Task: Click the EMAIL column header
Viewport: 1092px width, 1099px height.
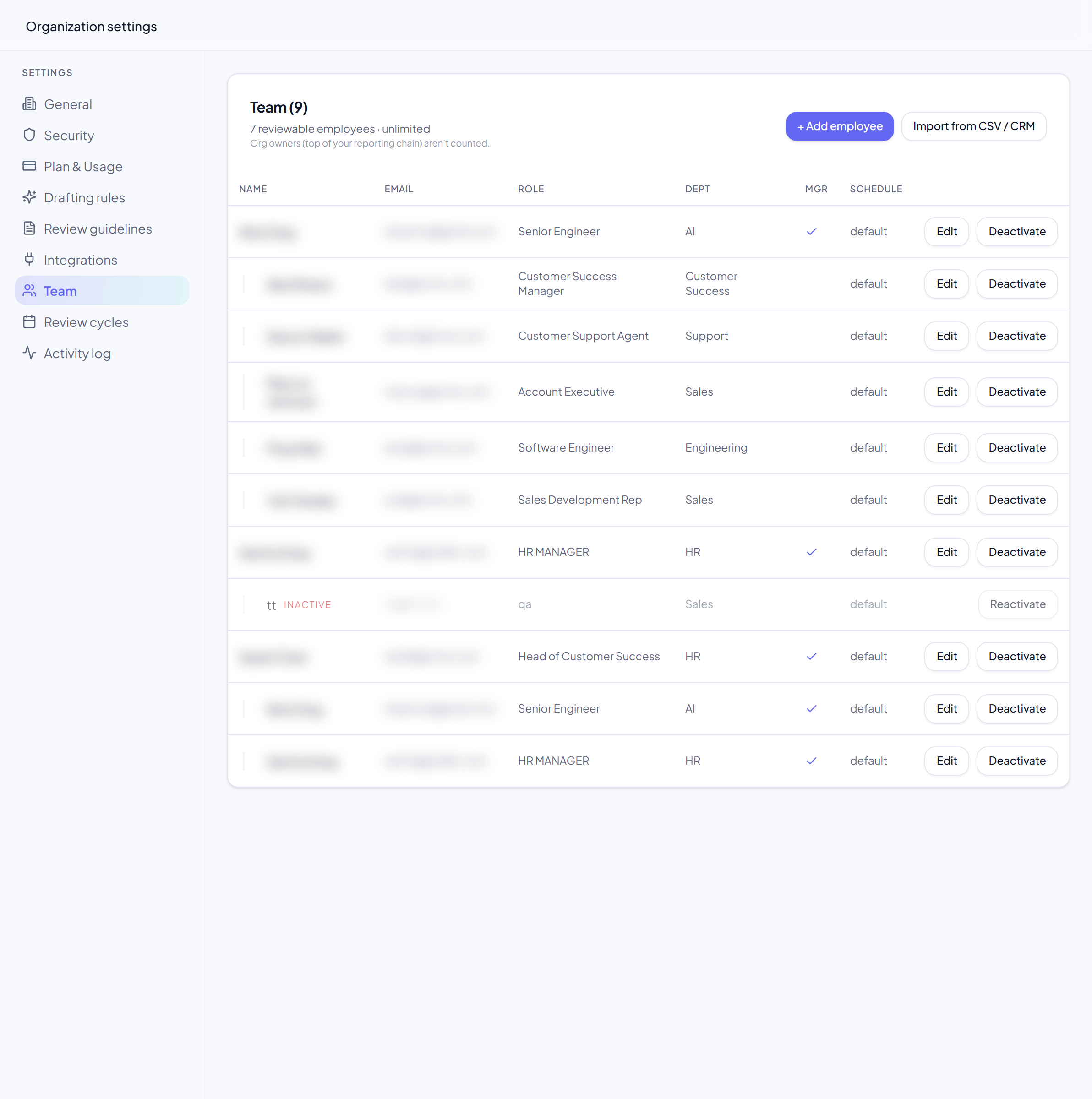Action: (399, 189)
